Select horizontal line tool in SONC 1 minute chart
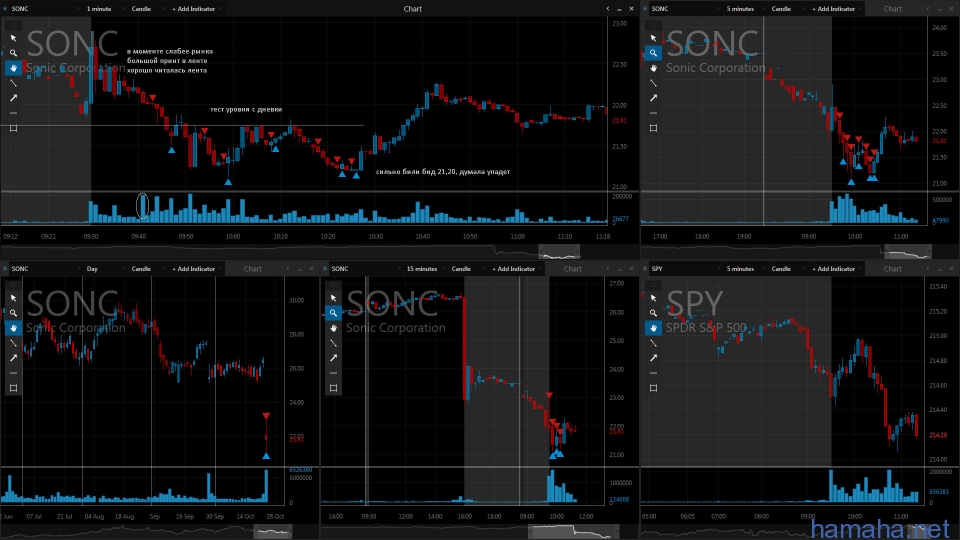Screen dimensions: 960x540 (x=13, y=113)
